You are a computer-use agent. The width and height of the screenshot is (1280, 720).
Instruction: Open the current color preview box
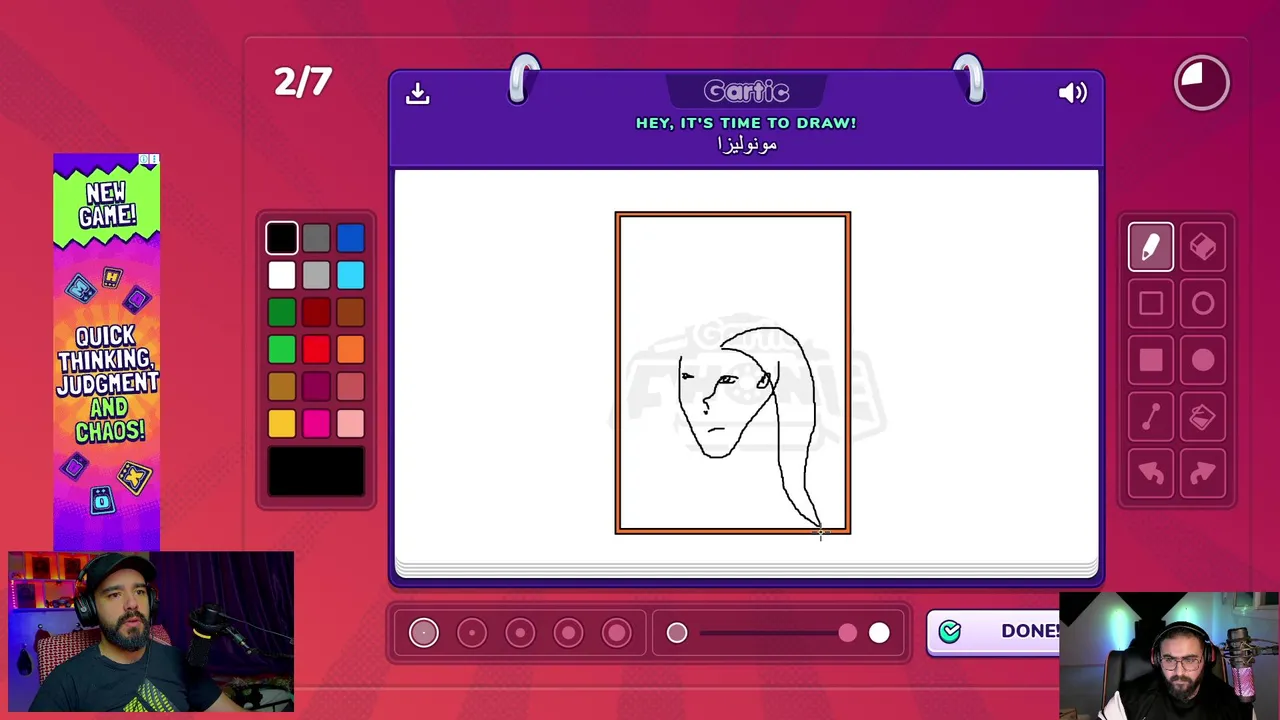(x=316, y=471)
